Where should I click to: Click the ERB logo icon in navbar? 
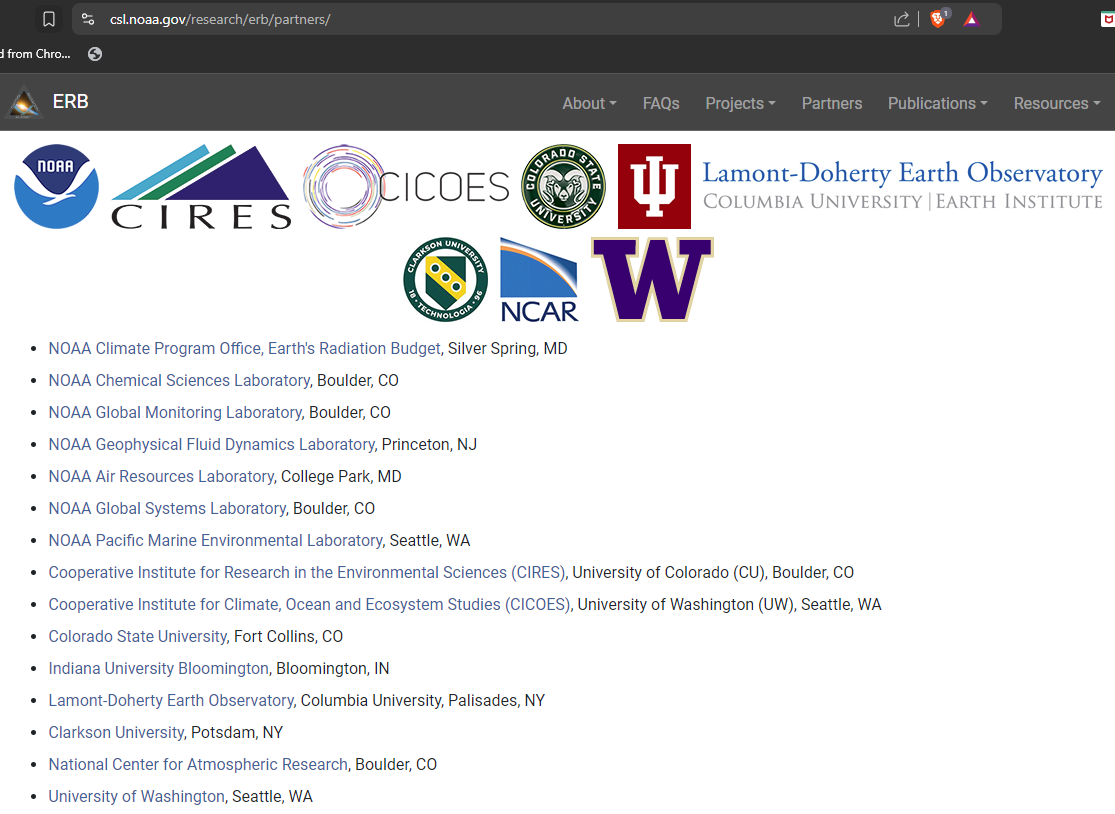coord(24,102)
